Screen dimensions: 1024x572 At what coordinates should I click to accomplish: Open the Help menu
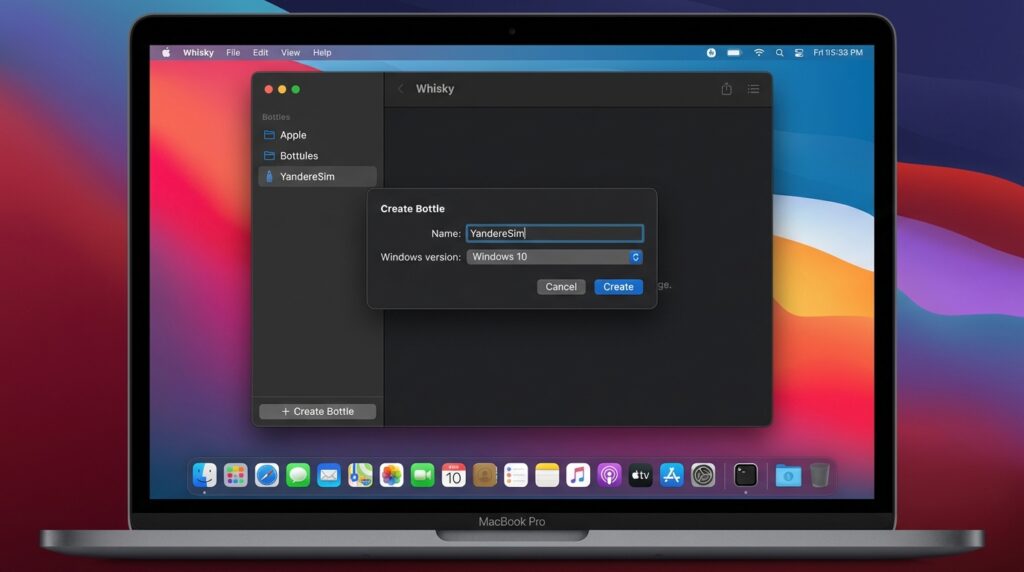(x=322, y=53)
